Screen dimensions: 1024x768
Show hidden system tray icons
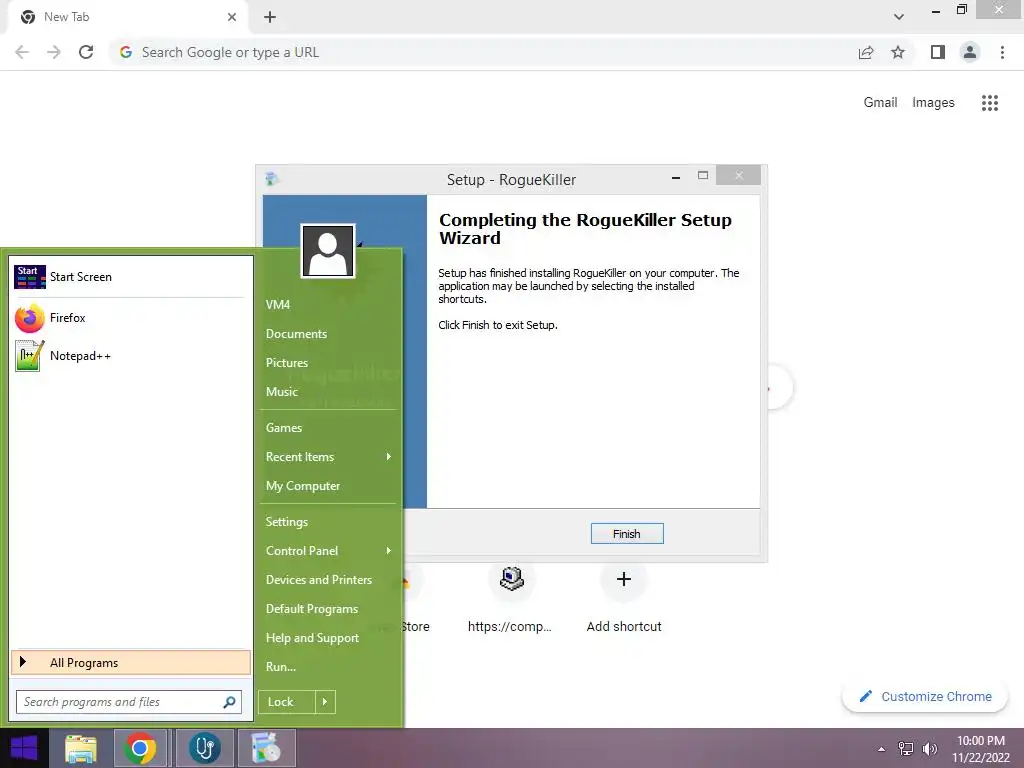coord(882,749)
